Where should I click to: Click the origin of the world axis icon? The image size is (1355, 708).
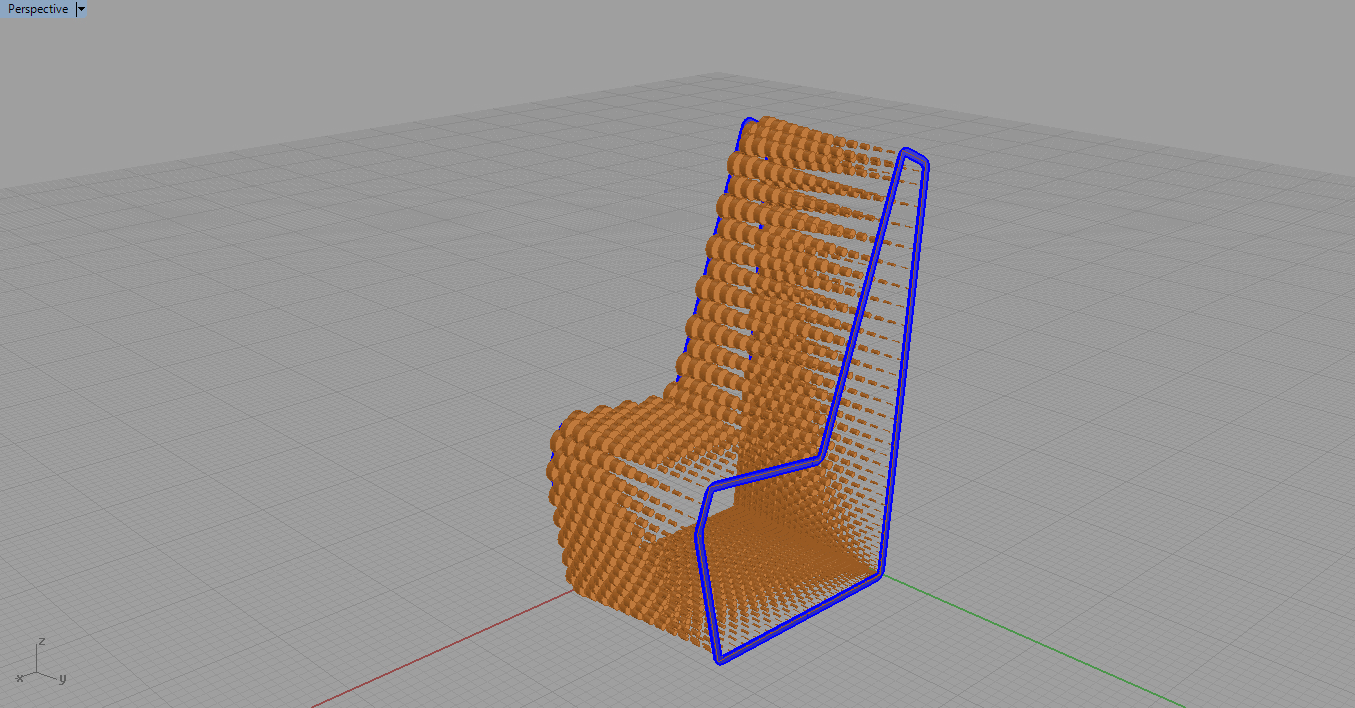tap(38, 671)
